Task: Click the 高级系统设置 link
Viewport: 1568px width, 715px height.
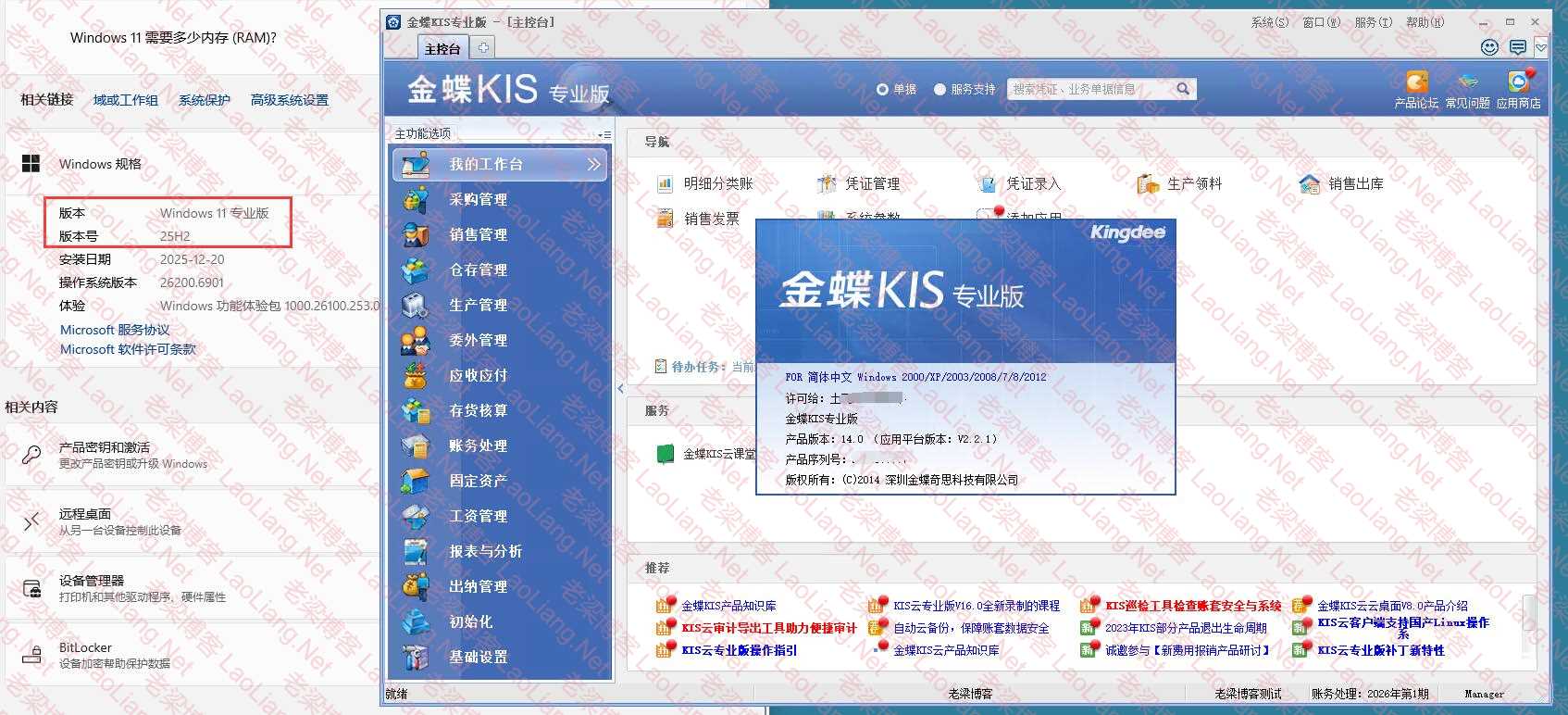Action: coord(289,100)
